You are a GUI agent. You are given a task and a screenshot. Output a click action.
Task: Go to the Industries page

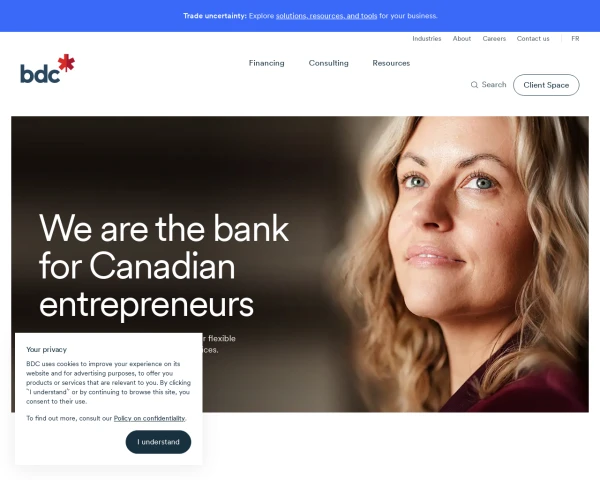(427, 39)
